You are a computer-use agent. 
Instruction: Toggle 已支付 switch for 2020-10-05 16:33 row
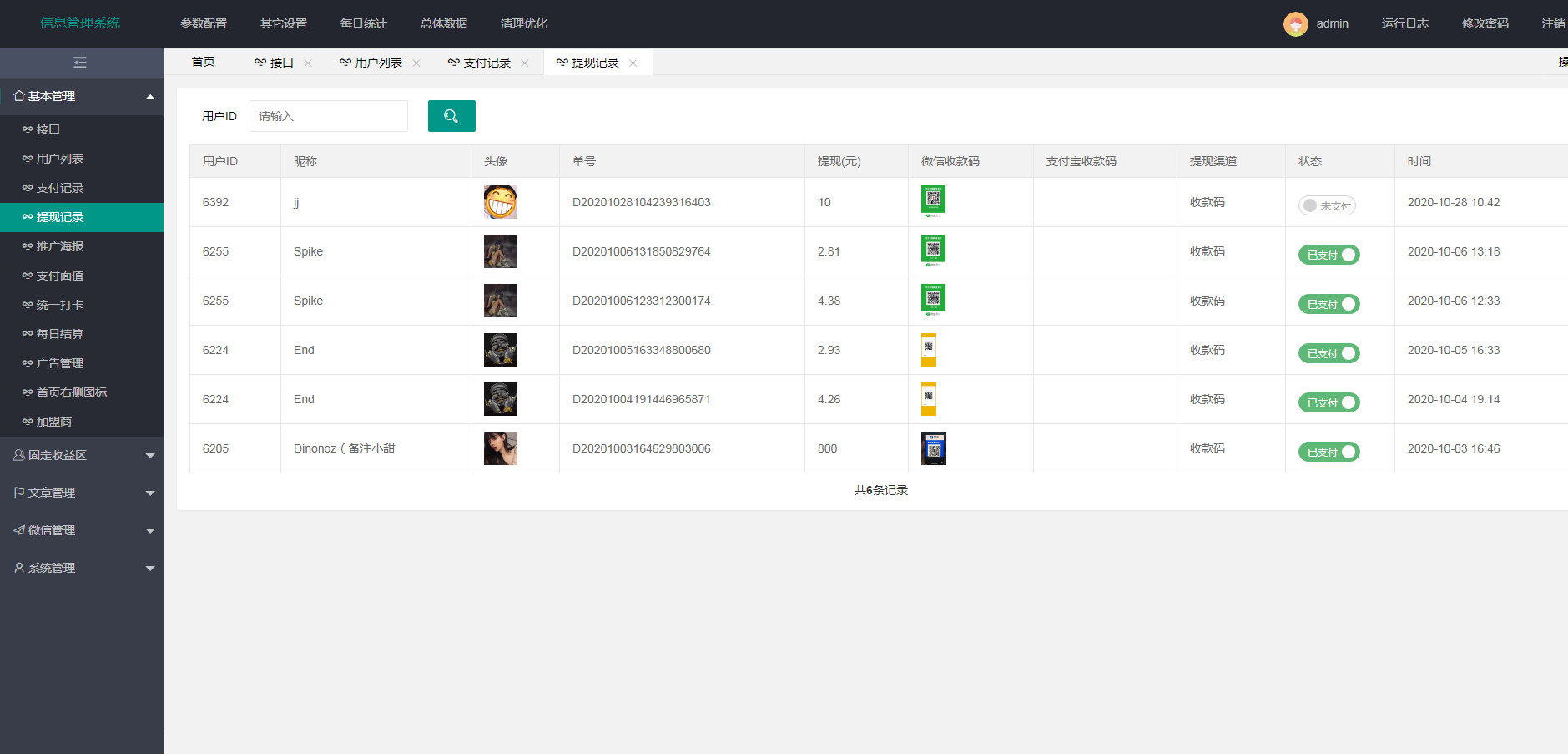tap(1329, 353)
